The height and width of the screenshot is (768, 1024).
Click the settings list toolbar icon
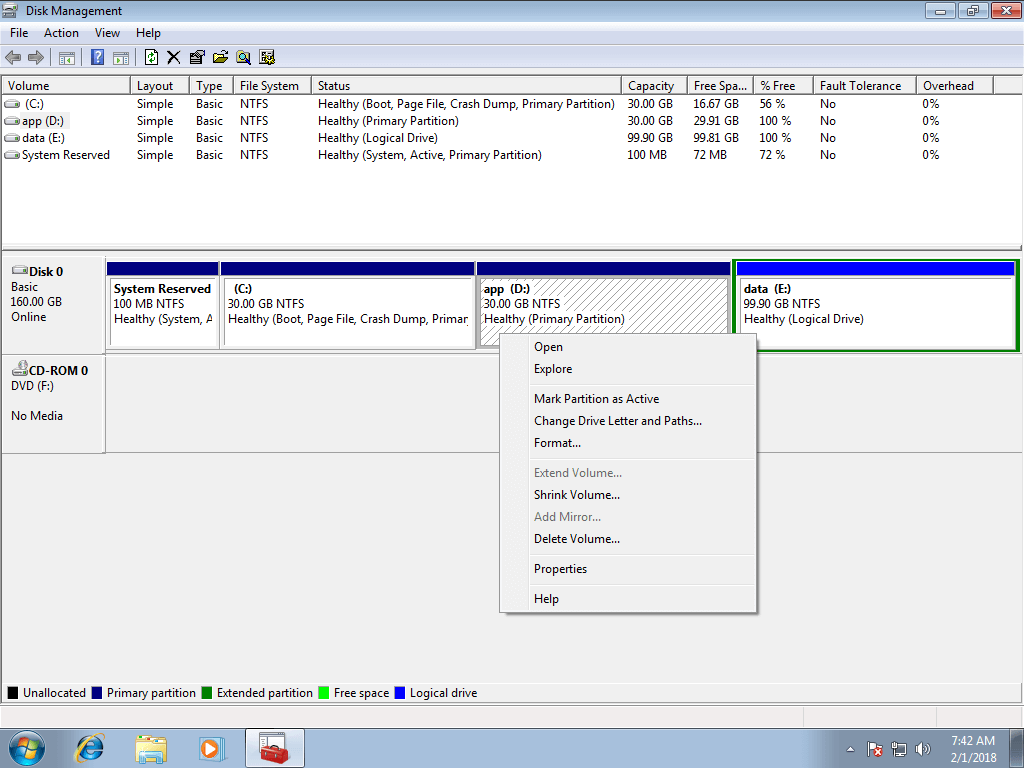tap(266, 57)
